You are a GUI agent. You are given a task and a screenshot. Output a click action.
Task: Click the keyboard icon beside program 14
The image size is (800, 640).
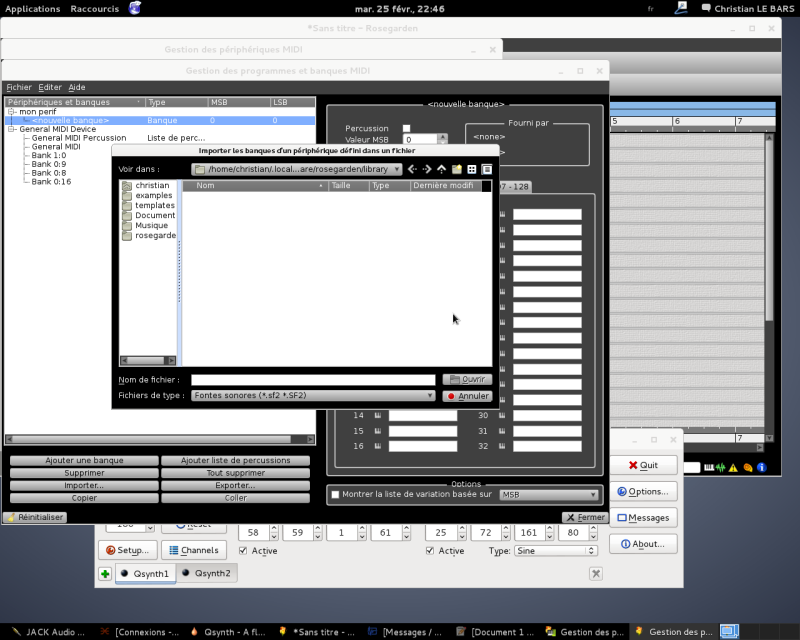tap(378, 415)
